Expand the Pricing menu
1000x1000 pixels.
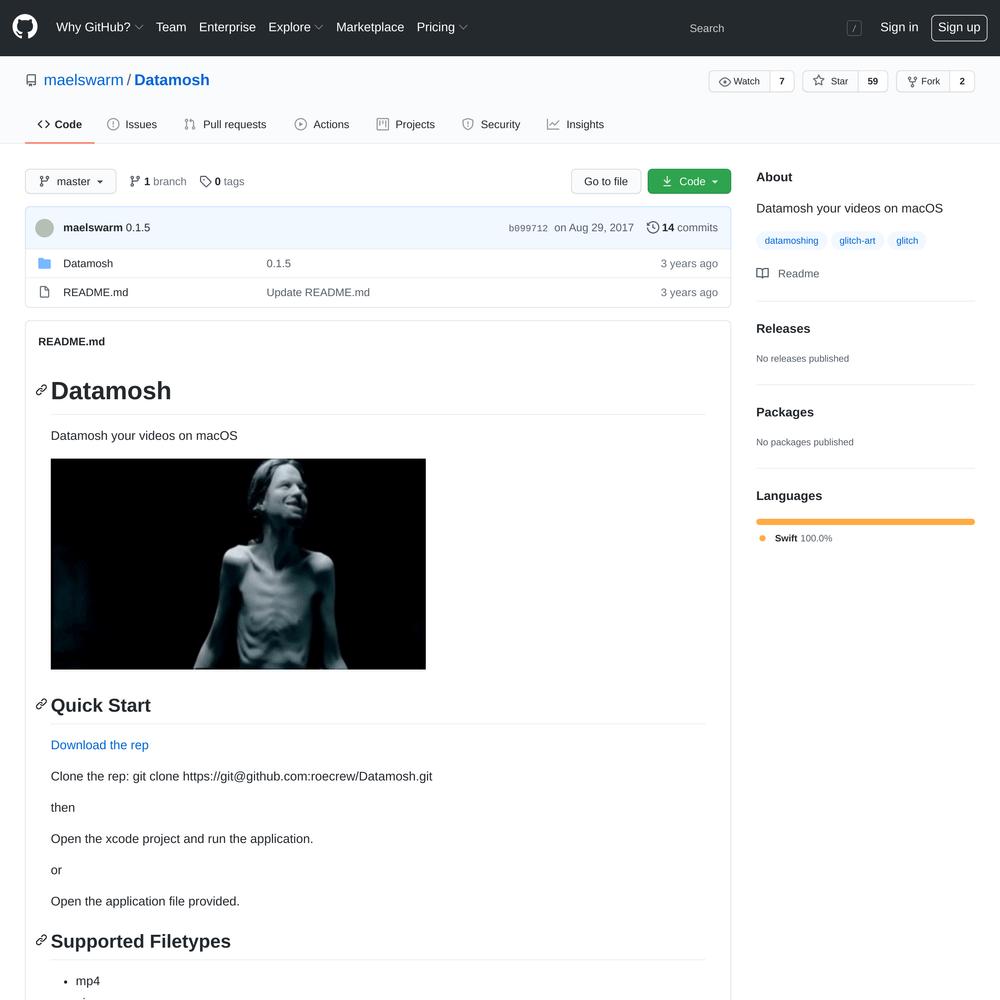(x=442, y=27)
